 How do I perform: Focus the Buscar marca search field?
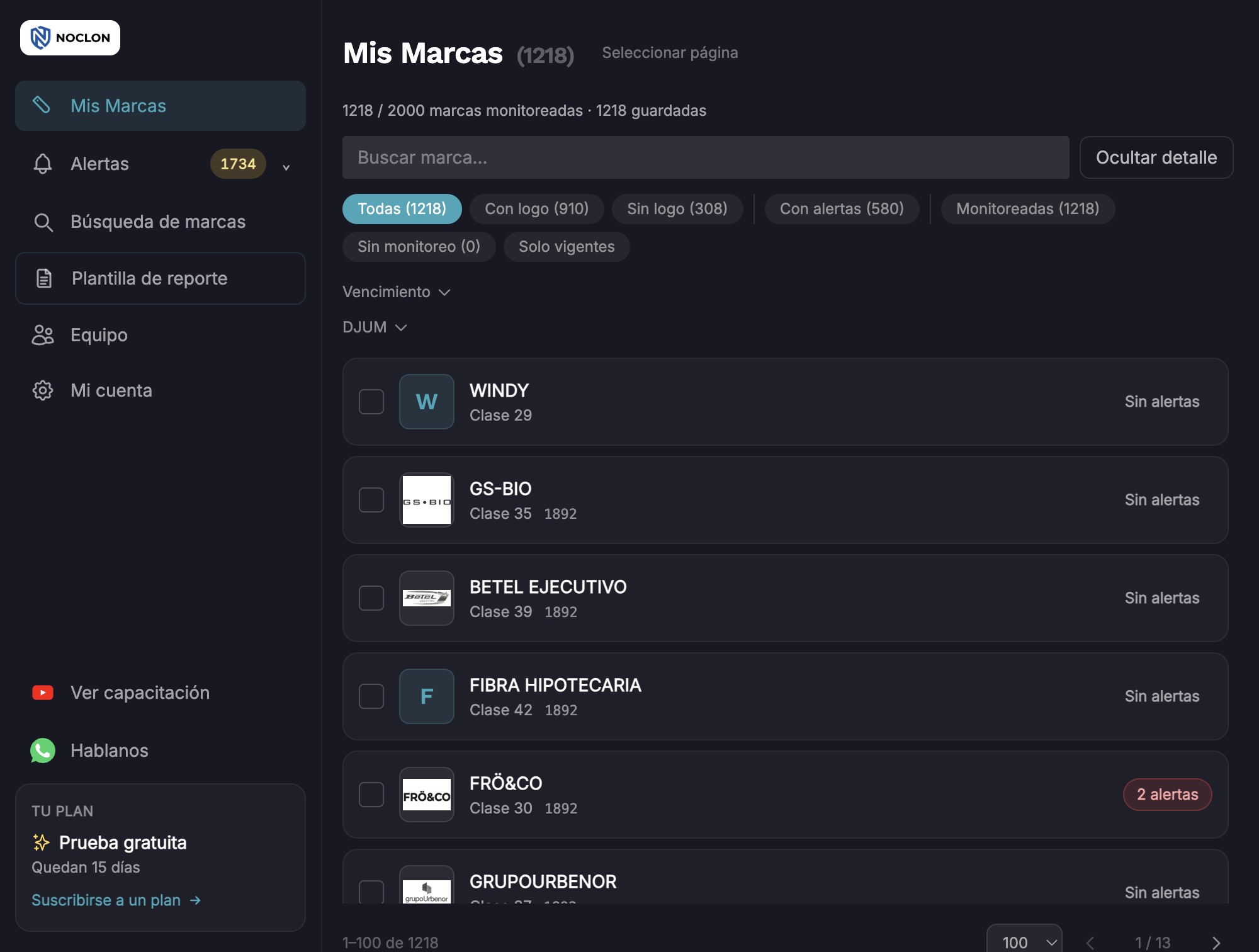point(706,157)
